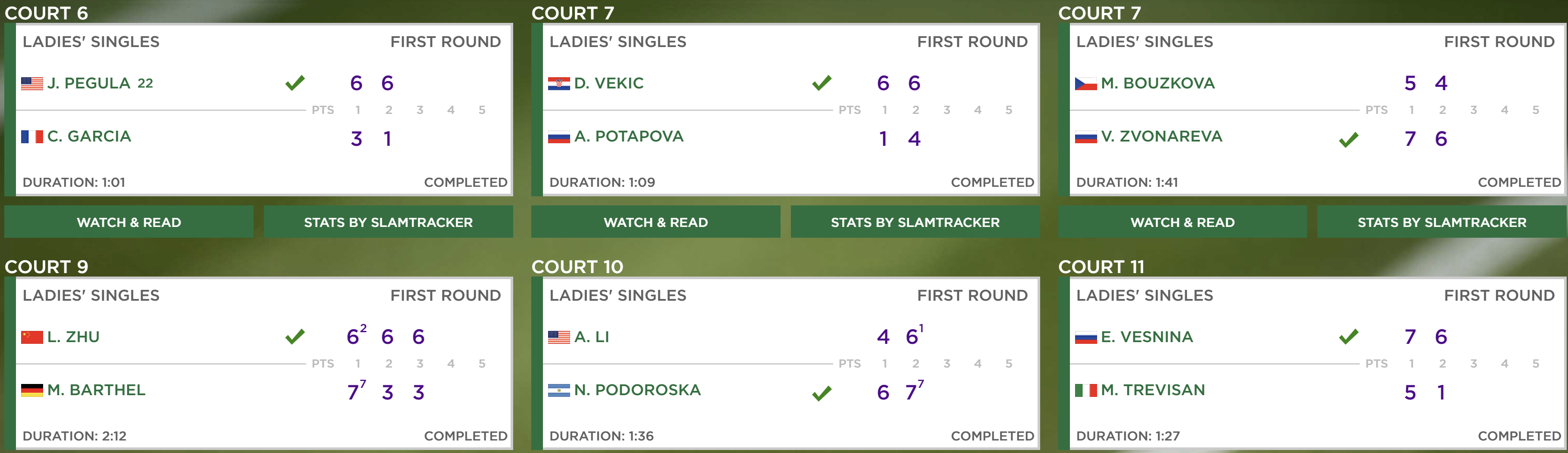Open Watch & Read for Bouzkova vs Zvonareva
The image size is (1568, 453).
(1182, 222)
